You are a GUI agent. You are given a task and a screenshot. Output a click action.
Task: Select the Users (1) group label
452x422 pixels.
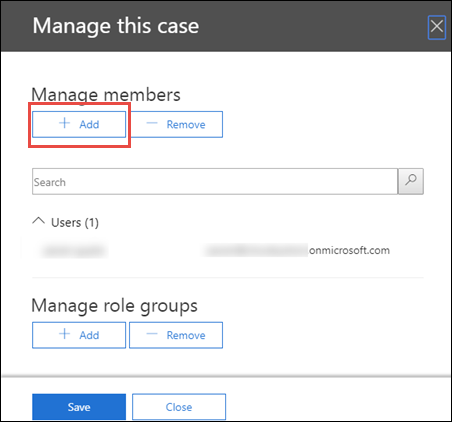coord(75,223)
